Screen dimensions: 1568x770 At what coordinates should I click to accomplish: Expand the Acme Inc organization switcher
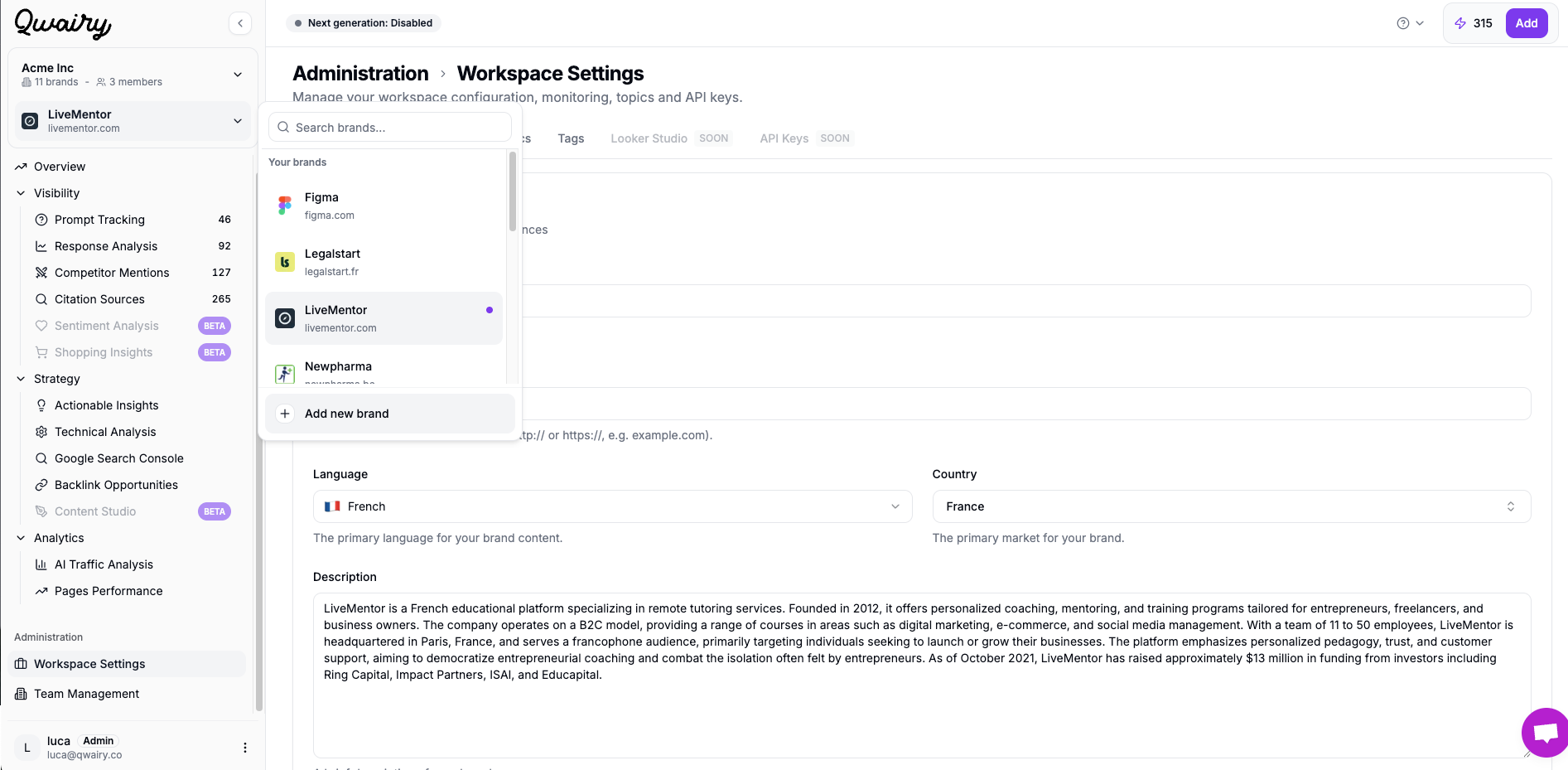(133, 75)
